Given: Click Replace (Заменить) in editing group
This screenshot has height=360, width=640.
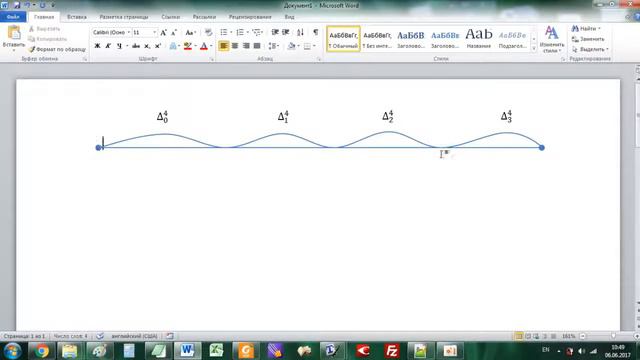Looking at the screenshot, I should 588,39.
